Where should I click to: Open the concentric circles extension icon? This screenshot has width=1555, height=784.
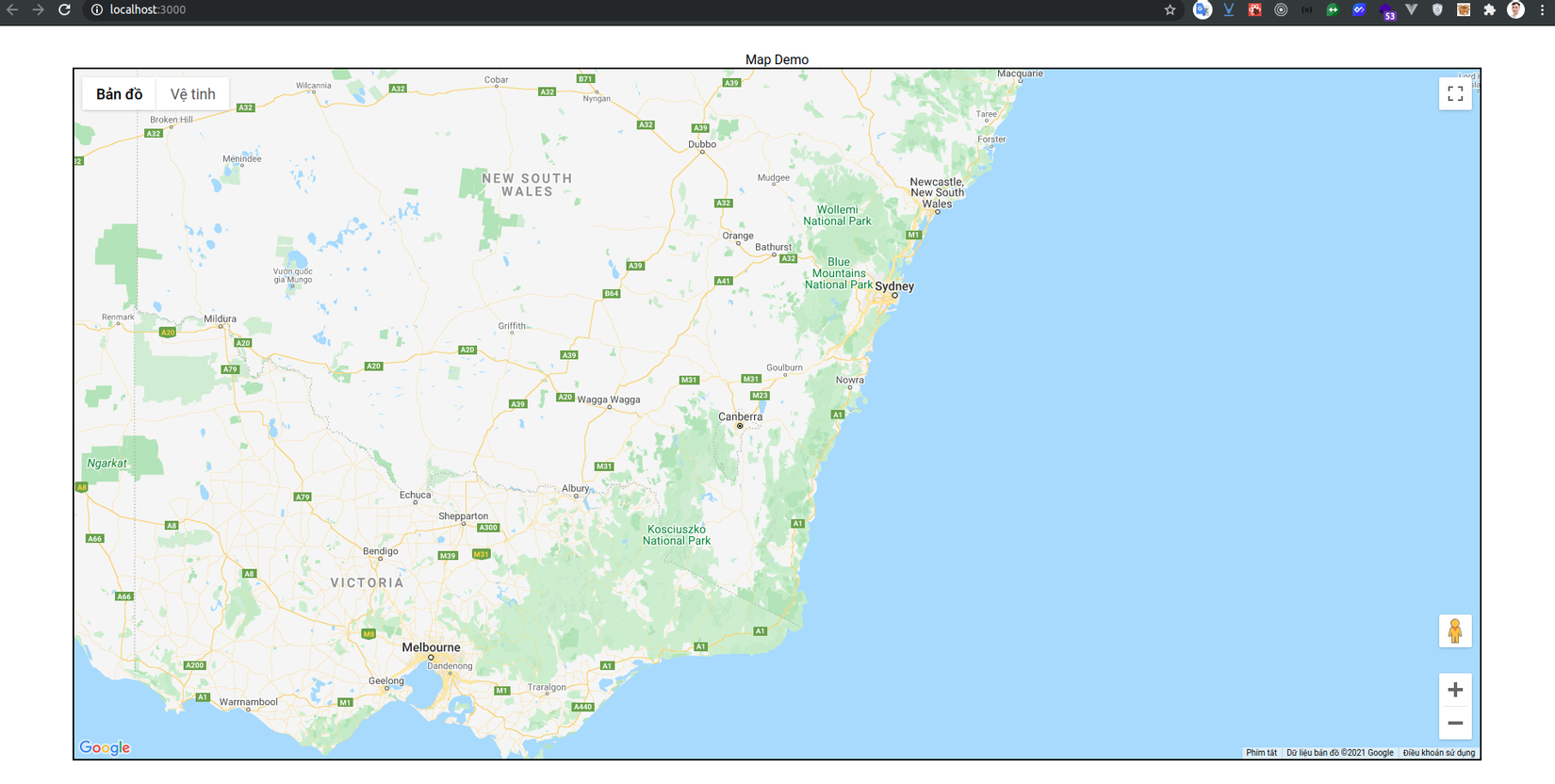pyautogui.click(x=1281, y=9)
